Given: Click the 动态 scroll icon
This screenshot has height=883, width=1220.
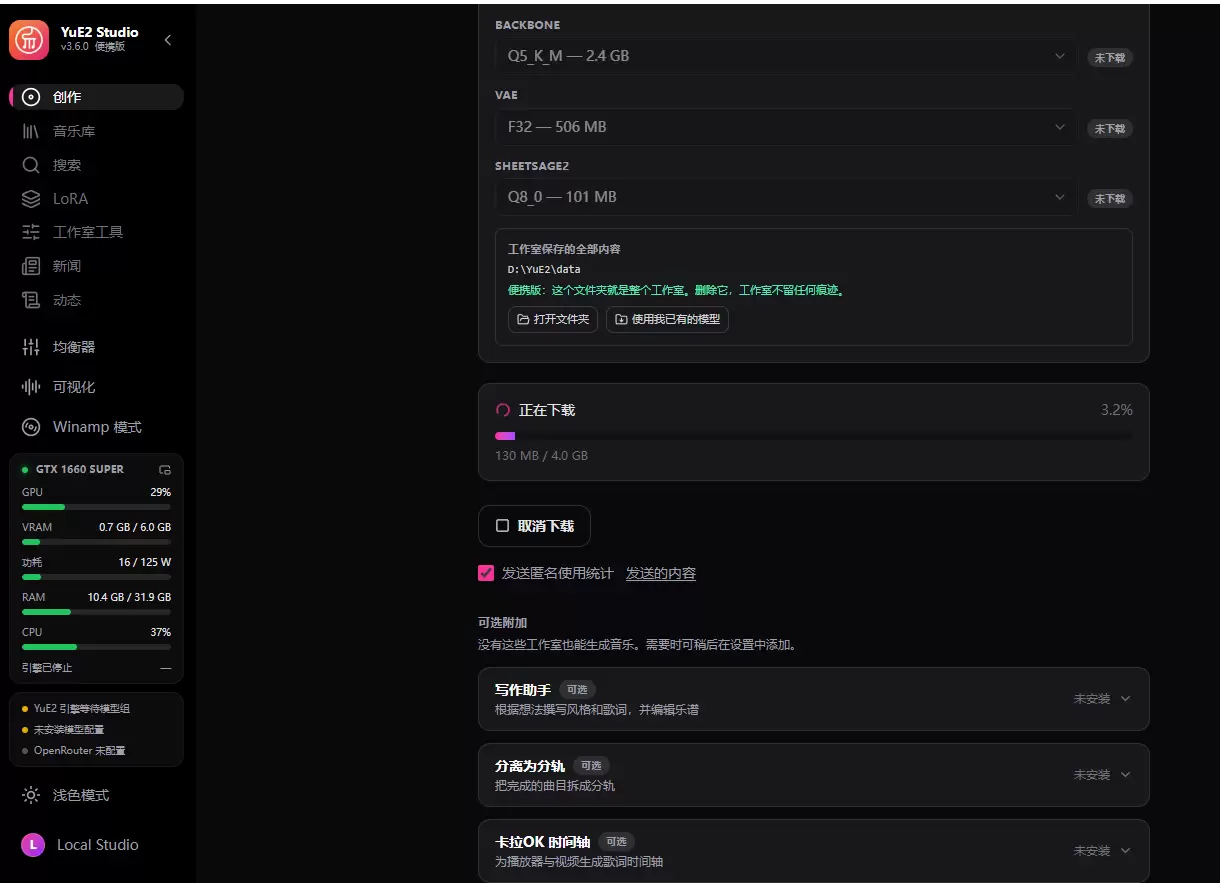Looking at the screenshot, I should (31, 300).
